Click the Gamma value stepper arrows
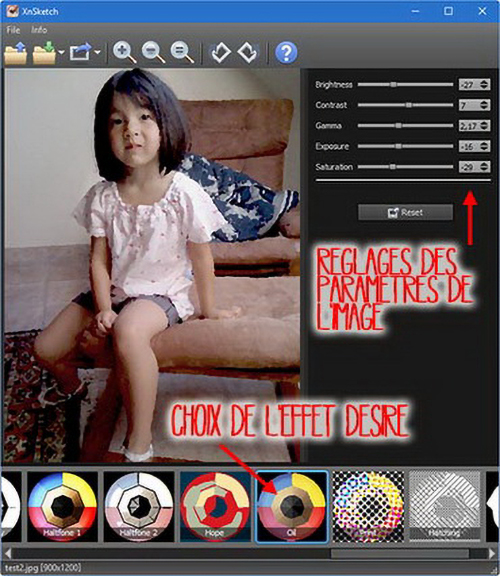Screen dimensions: 500x576 (x=485, y=126)
